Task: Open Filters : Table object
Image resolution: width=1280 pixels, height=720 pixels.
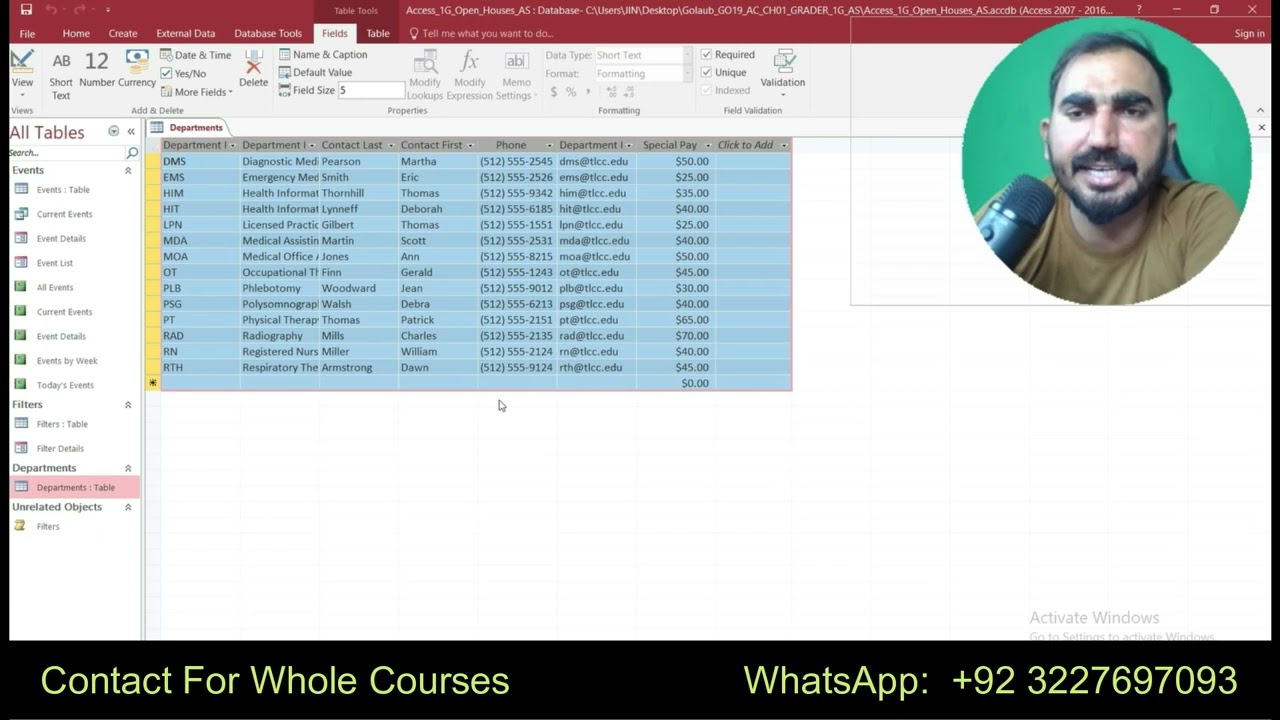Action: (x=62, y=424)
